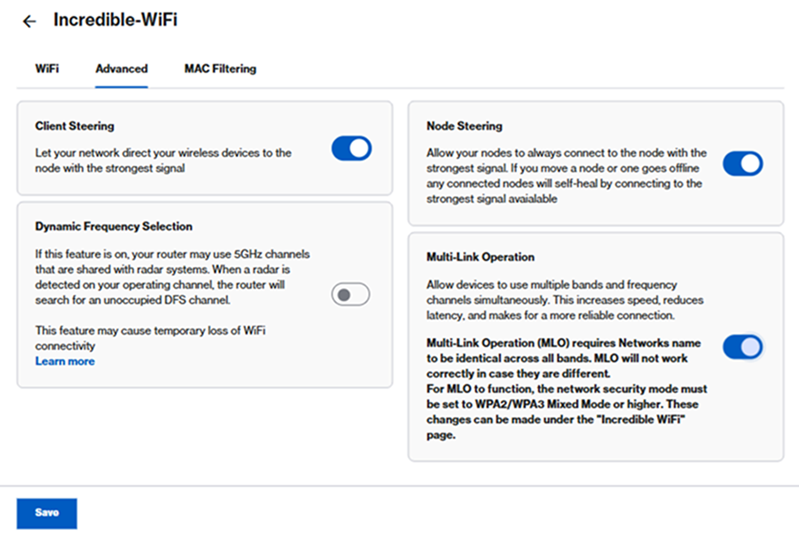Viewport: 799px width, 539px height.
Task: Click the Node Steering heading
Action: [x=464, y=126]
